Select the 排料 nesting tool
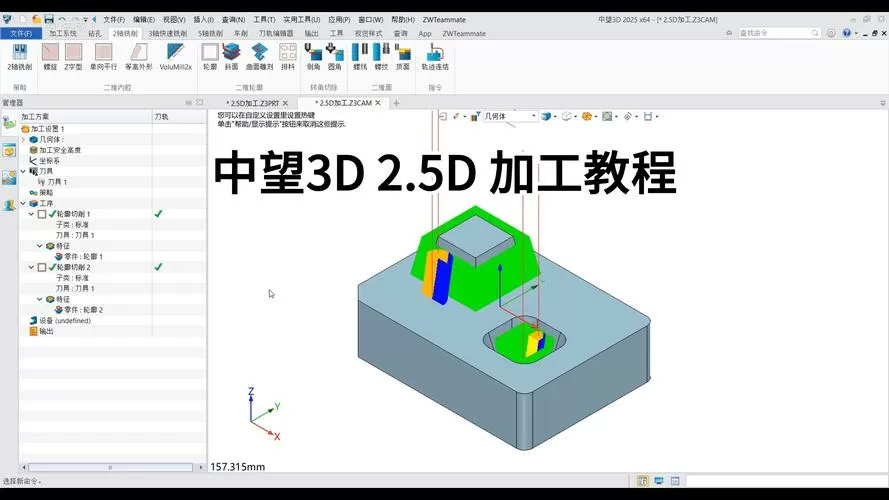This screenshot has width=889, height=500. [287, 57]
